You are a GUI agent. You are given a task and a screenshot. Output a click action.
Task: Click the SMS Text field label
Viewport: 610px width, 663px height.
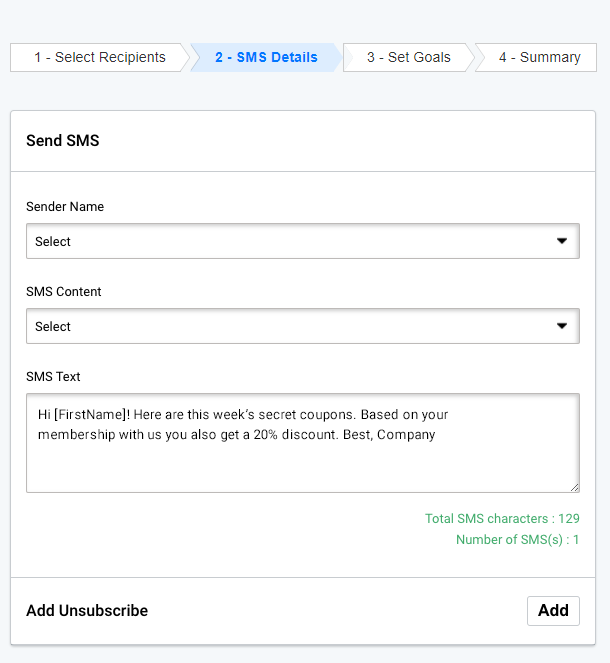point(53,377)
